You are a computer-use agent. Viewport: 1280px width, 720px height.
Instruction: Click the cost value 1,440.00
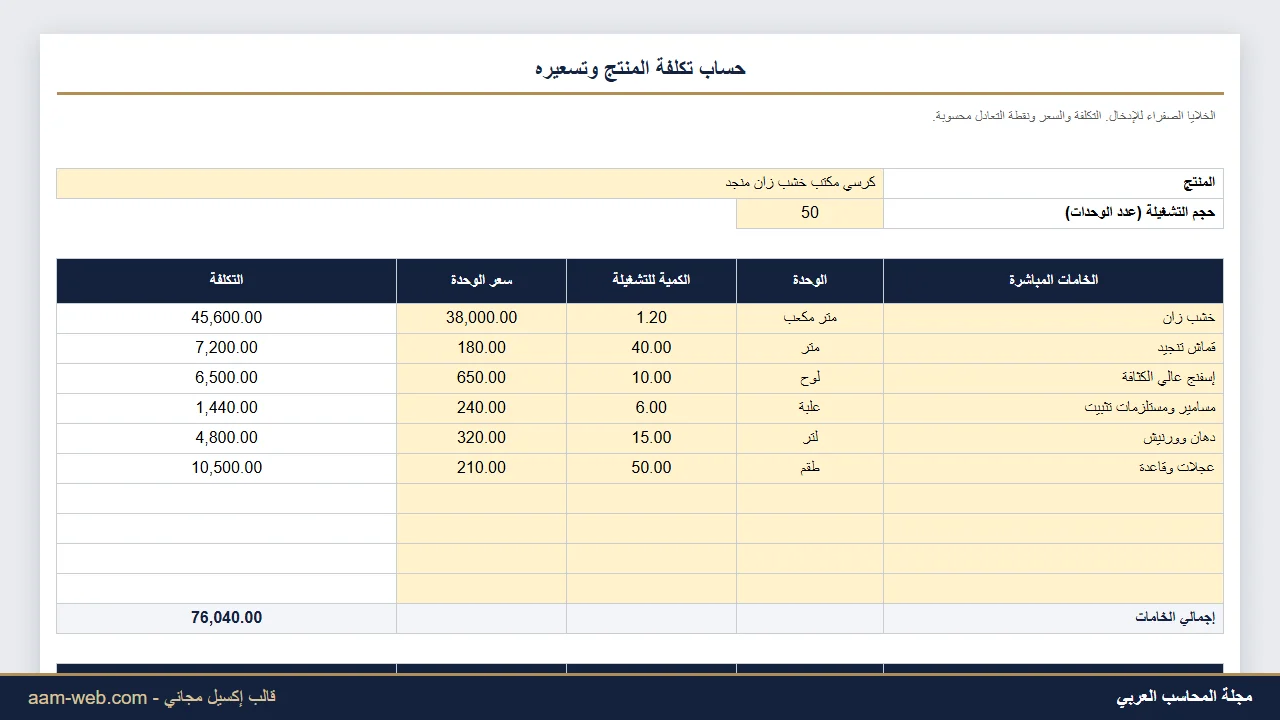pos(227,408)
